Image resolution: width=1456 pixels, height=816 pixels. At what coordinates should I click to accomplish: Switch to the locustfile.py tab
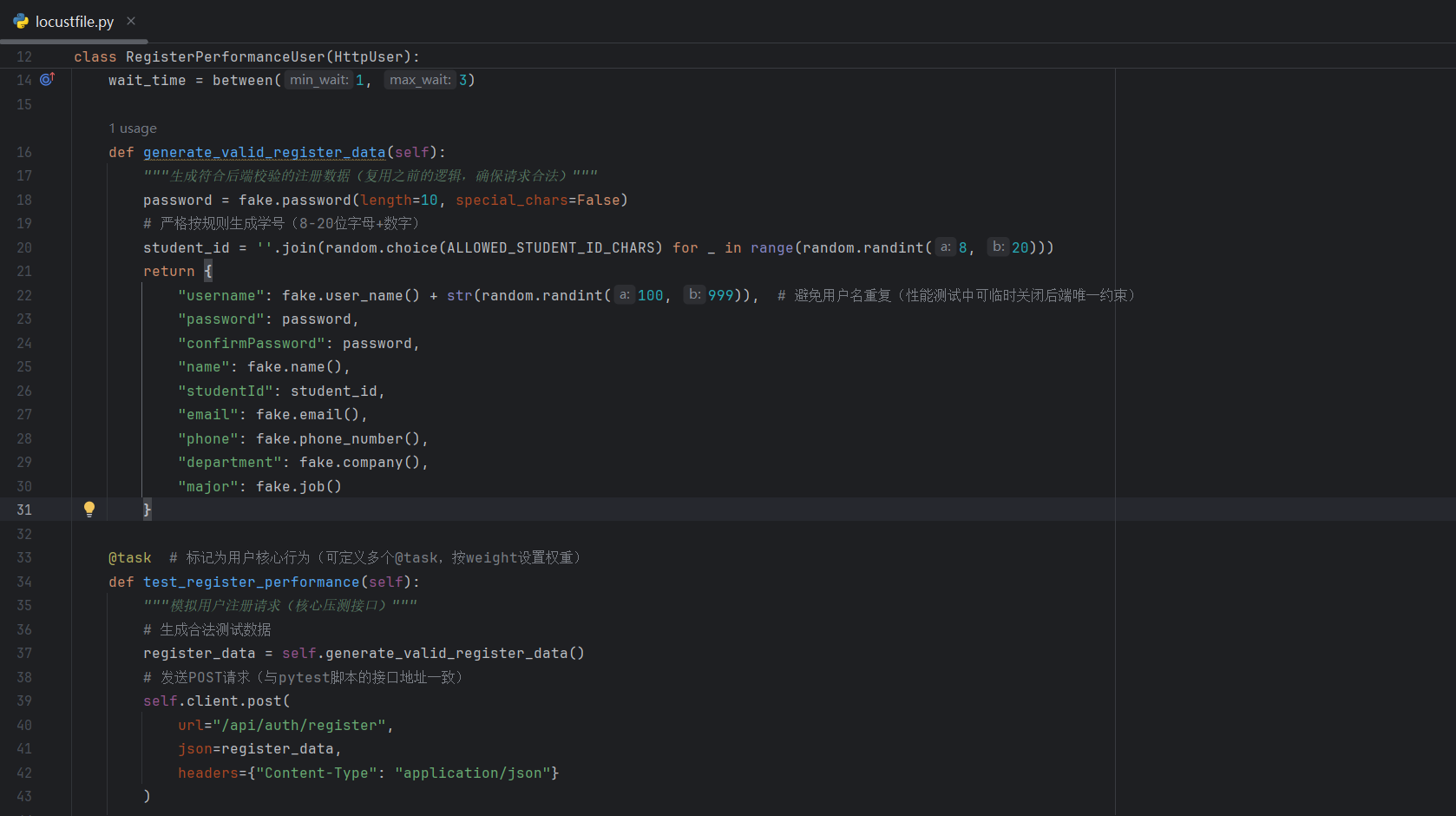(x=75, y=22)
